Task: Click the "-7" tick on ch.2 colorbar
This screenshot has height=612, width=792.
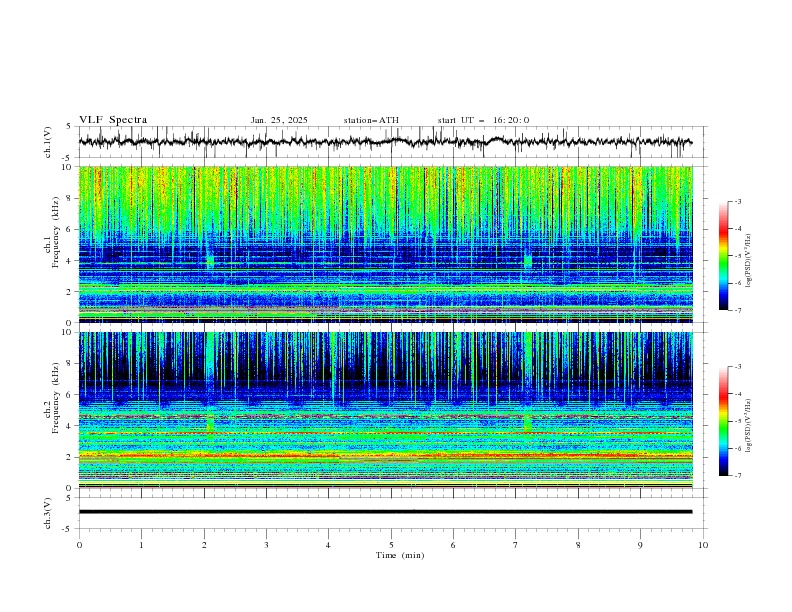Action: (x=738, y=476)
